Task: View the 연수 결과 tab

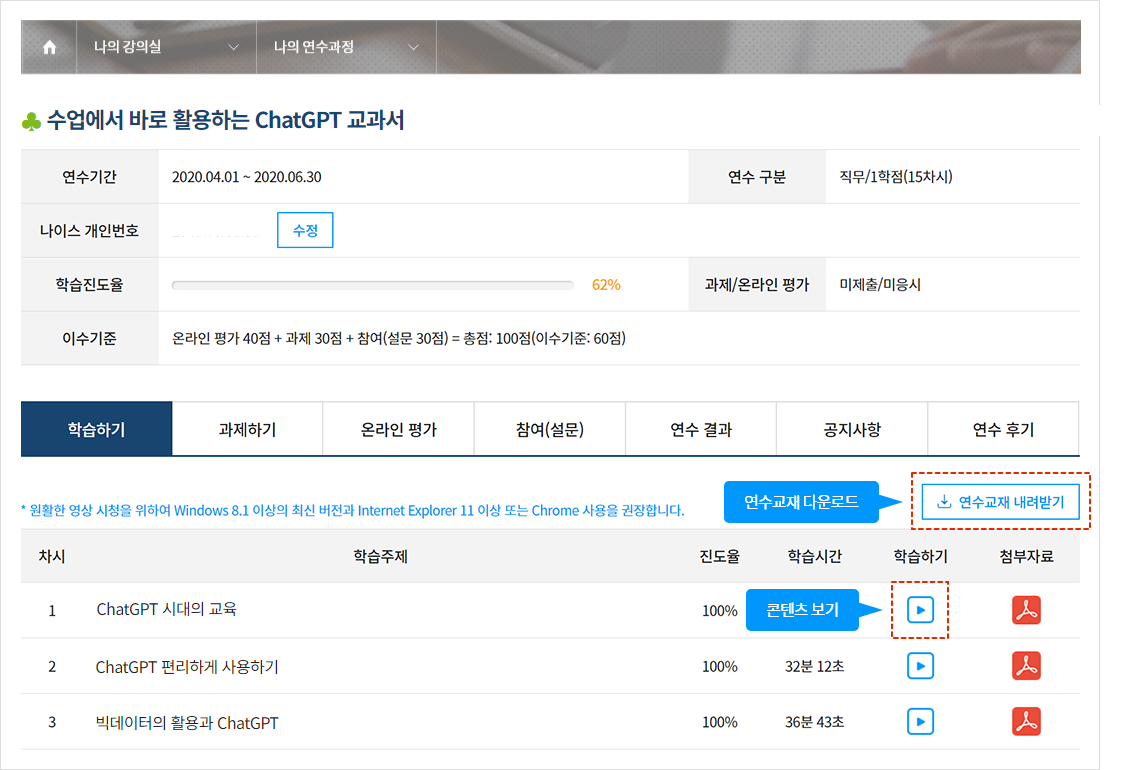Action: (x=701, y=429)
